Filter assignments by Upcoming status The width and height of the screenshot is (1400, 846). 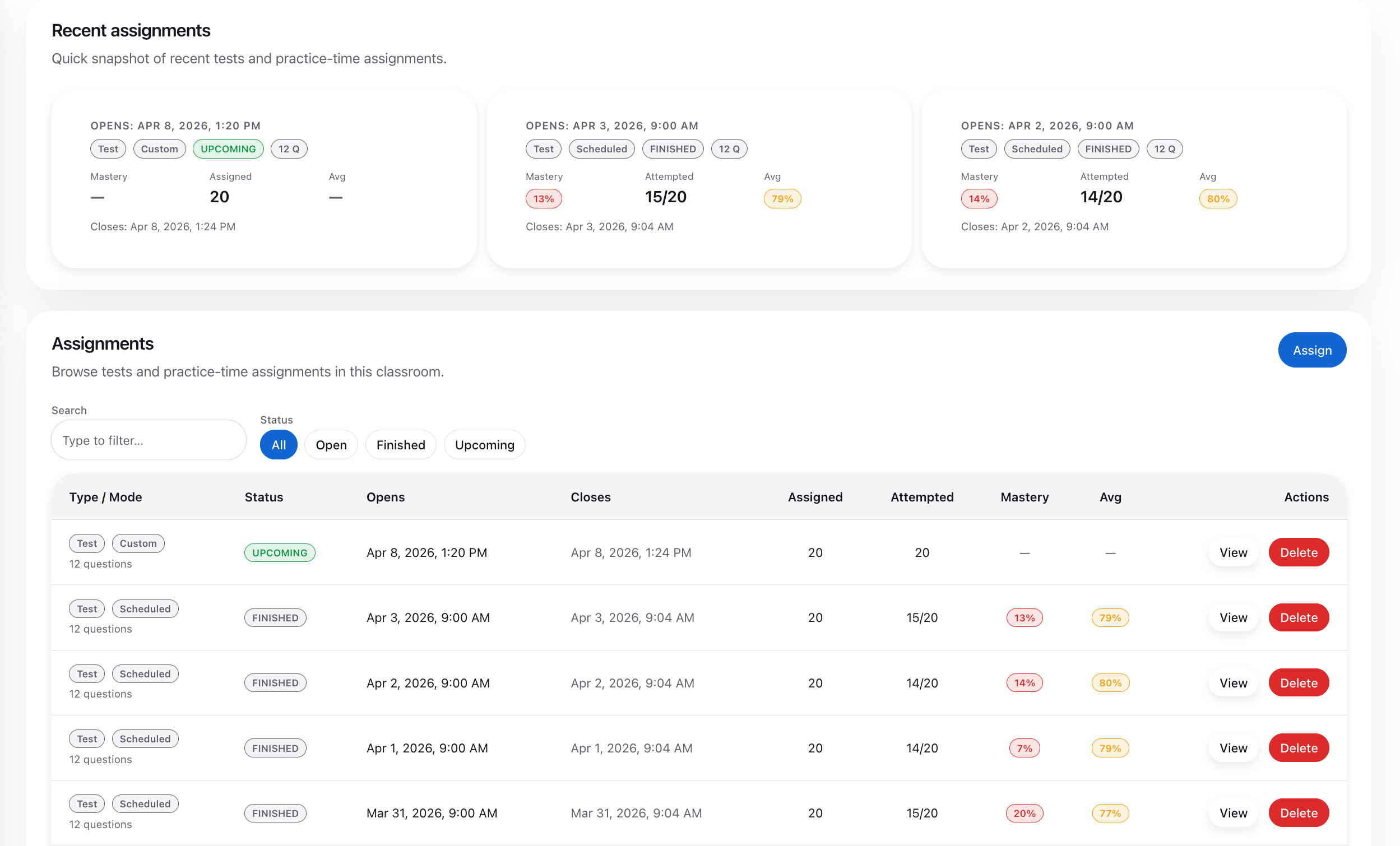(x=485, y=445)
